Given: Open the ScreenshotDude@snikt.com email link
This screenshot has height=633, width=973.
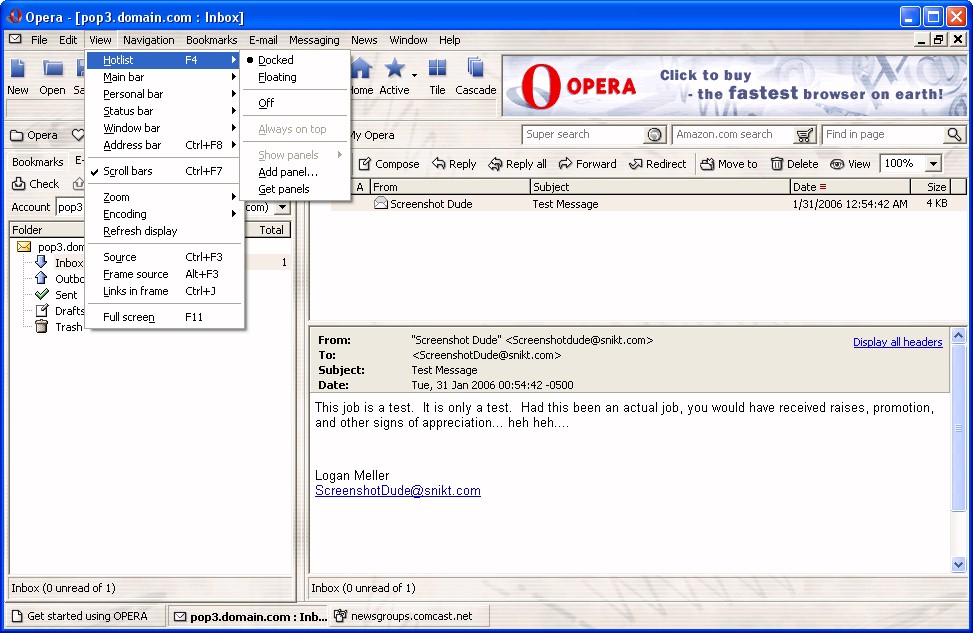Looking at the screenshot, I should click(397, 491).
